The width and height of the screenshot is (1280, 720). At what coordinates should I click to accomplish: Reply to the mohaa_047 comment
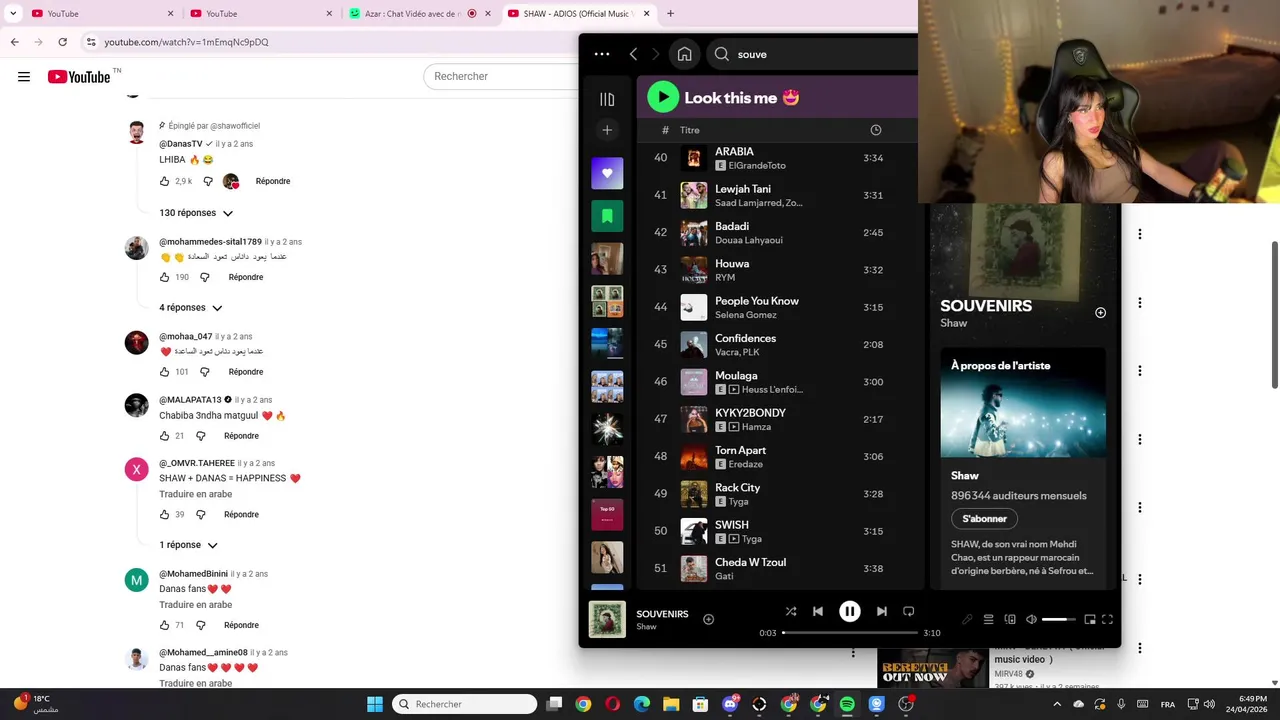pyautogui.click(x=246, y=372)
